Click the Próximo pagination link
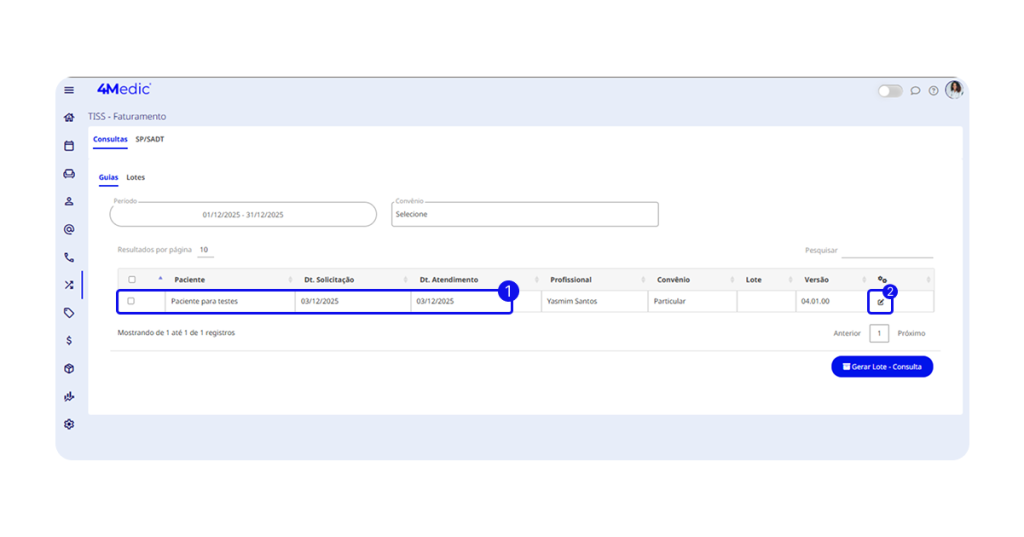Image resolution: width=1024 pixels, height=537 pixels. (x=910, y=333)
